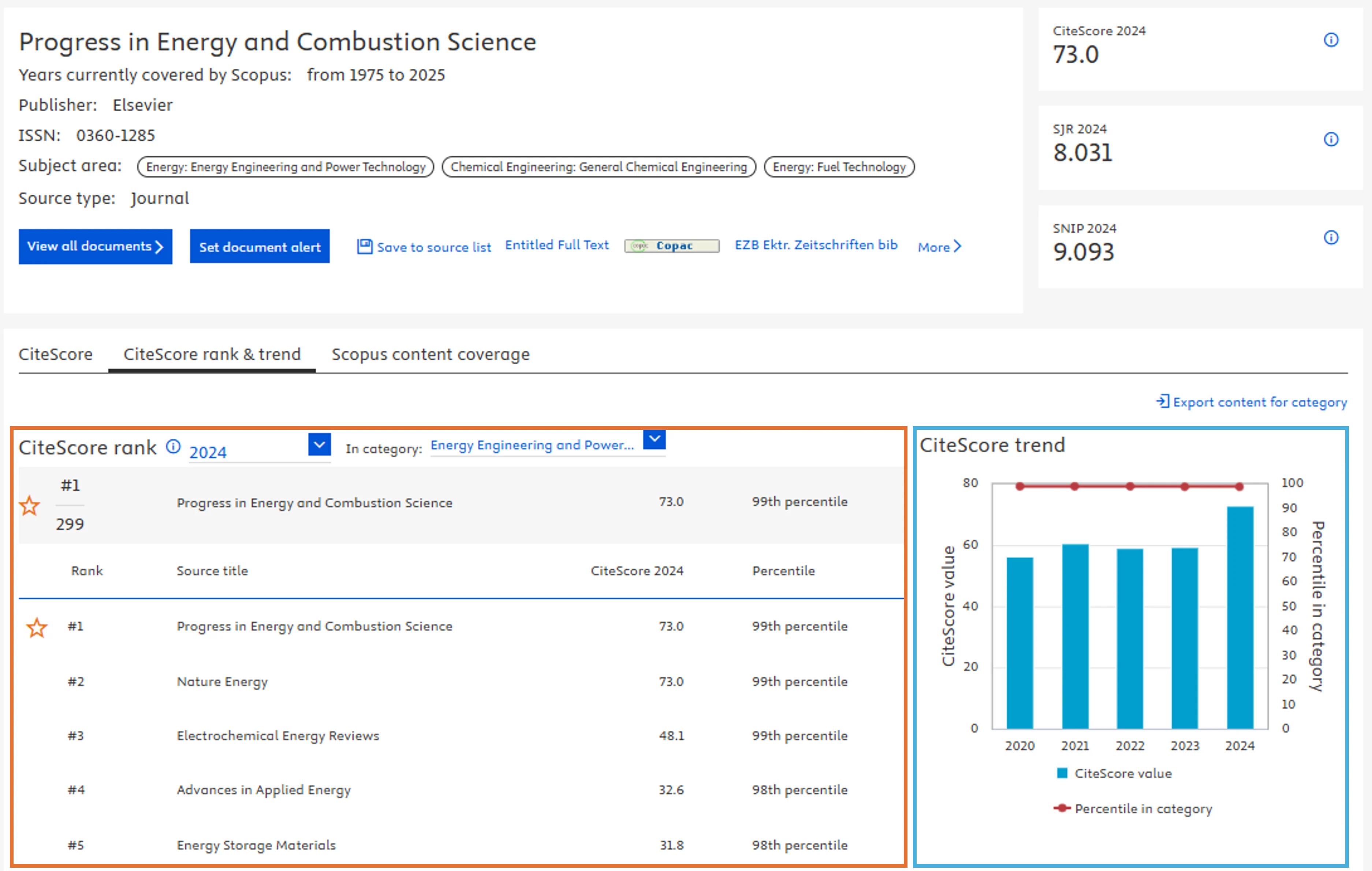
Task: Click Electrochemical Energy Reviews row title
Action: (x=278, y=736)
